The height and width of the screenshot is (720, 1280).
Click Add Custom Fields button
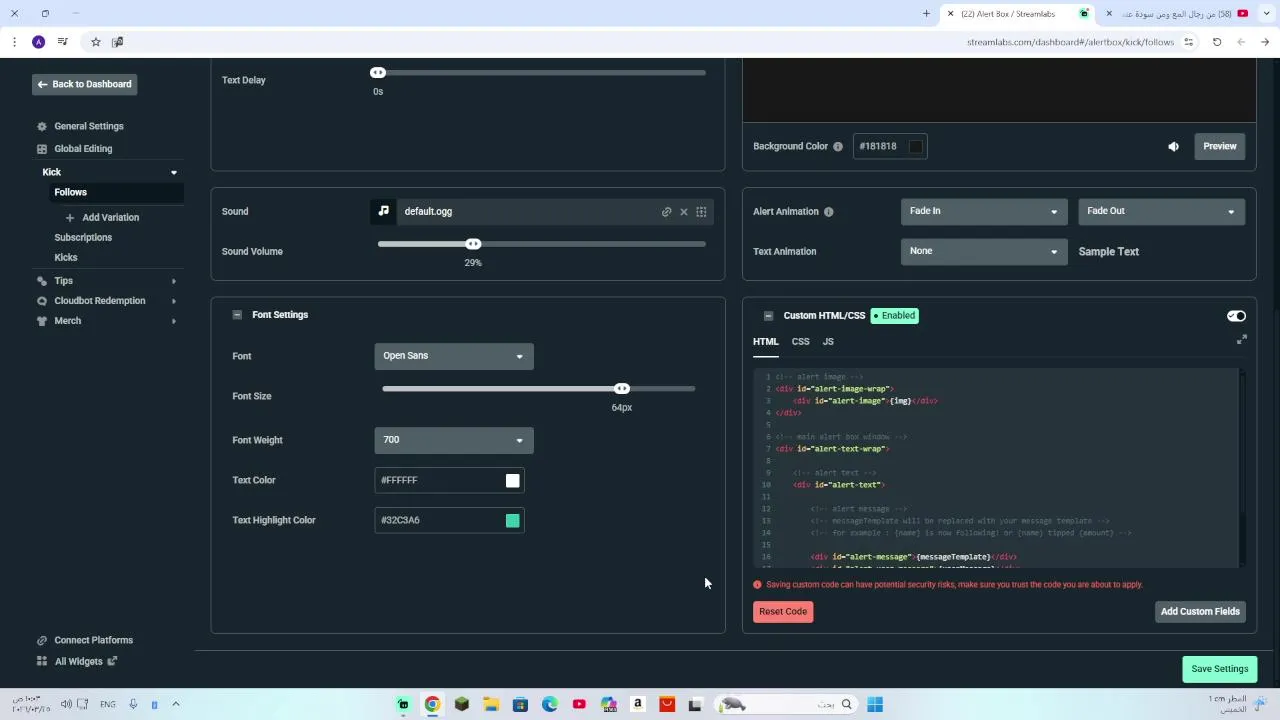point(1200,611)
